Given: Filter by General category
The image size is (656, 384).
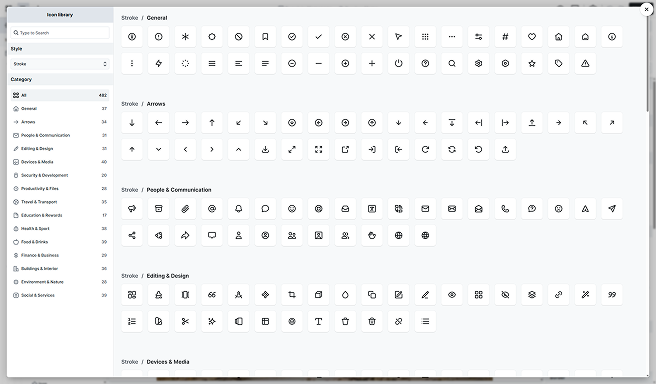Looking at the screenshot, I should click(x=60, y=109).
